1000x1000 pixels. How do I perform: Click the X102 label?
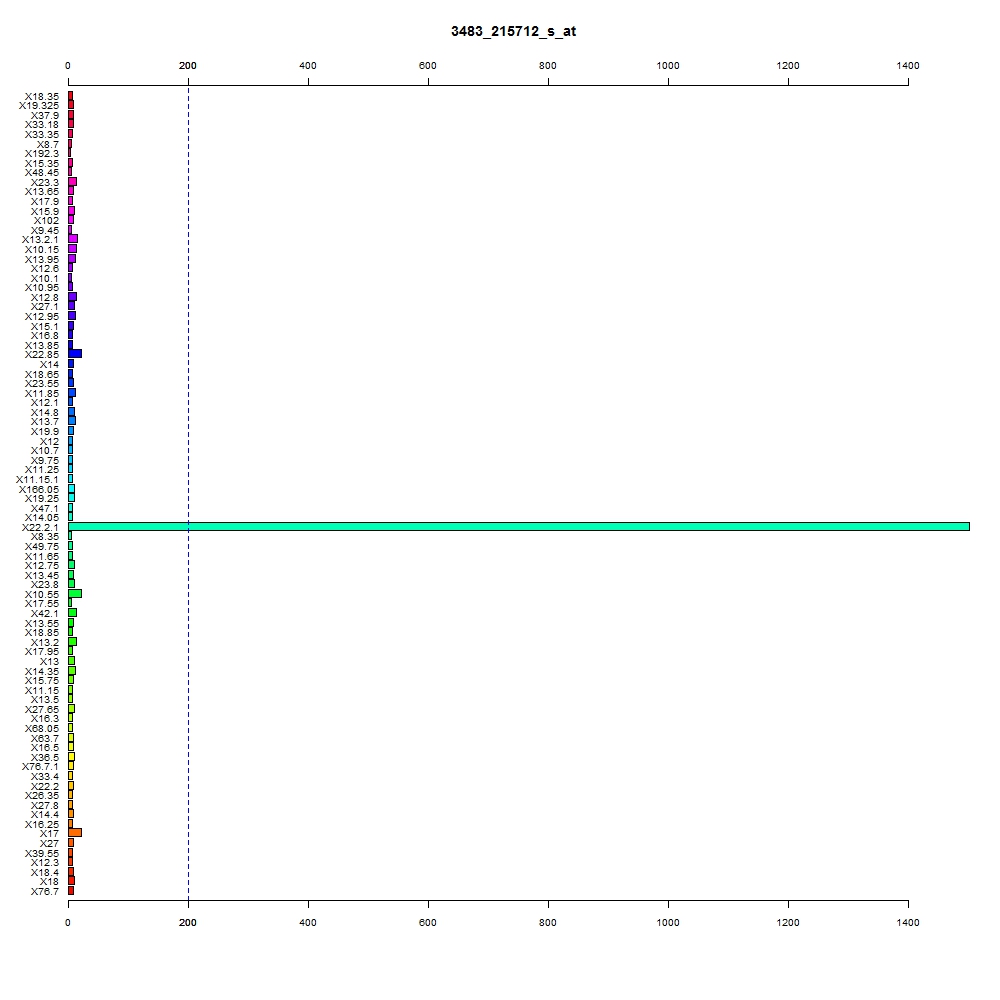tap(46, 221)
